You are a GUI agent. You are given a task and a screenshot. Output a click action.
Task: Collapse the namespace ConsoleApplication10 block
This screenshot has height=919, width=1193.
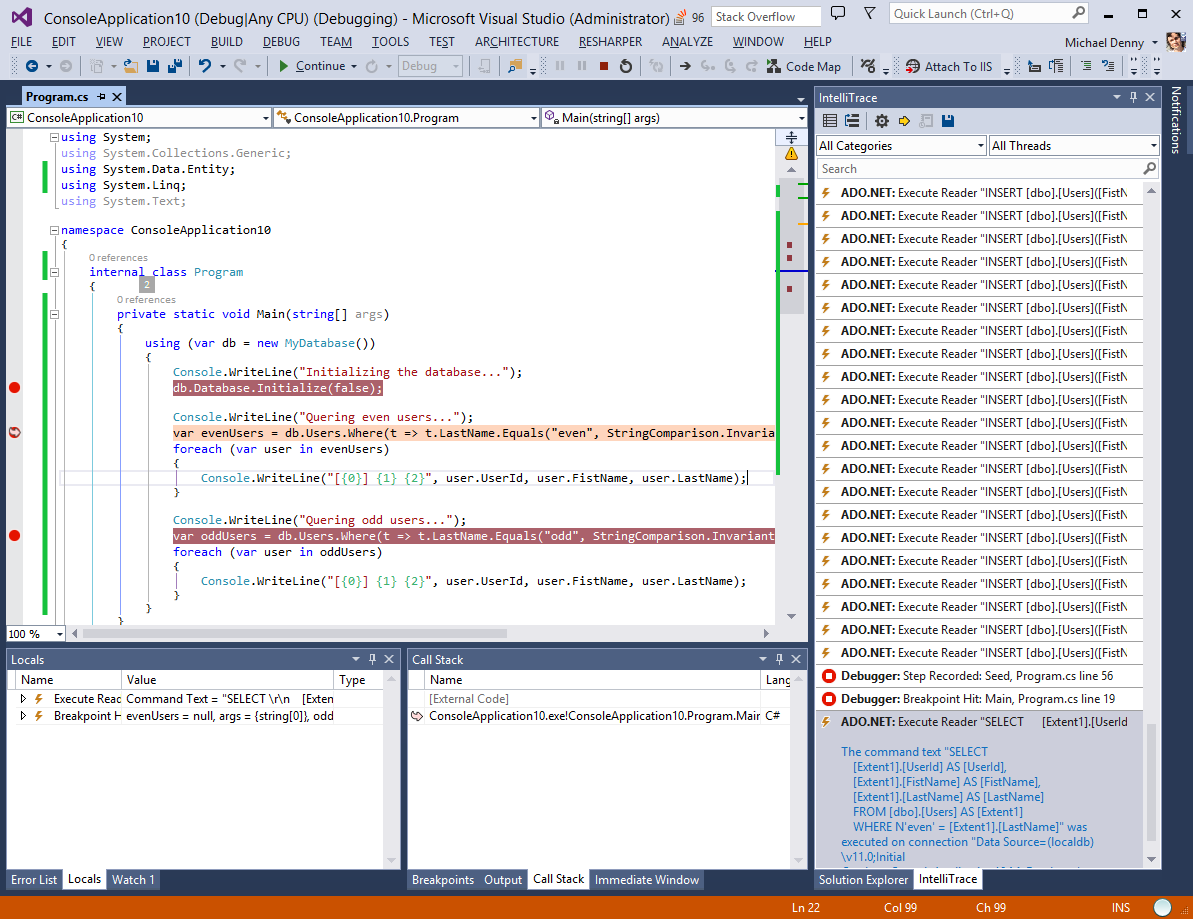tap(54, 230)
